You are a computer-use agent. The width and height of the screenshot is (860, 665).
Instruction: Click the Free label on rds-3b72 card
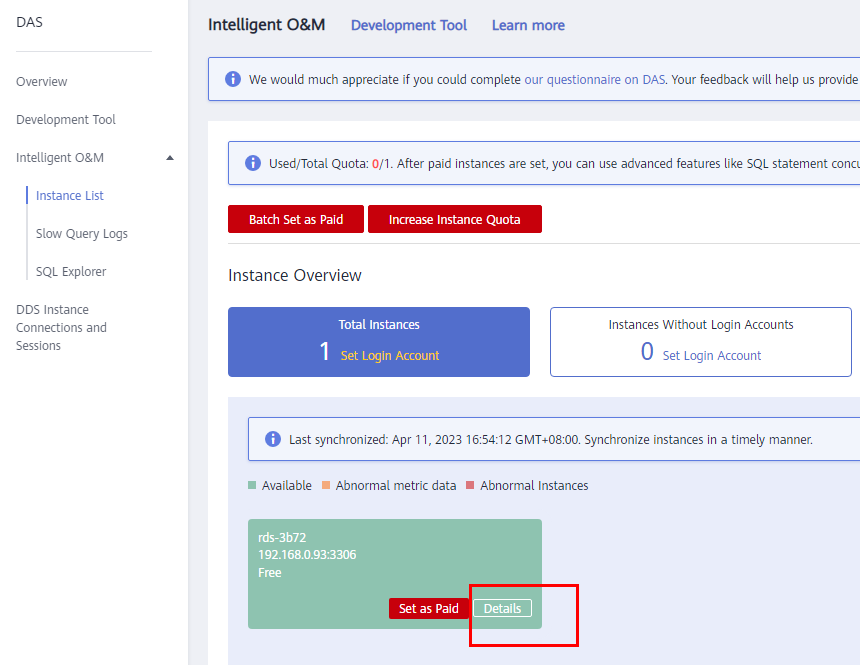coord(270,573)
